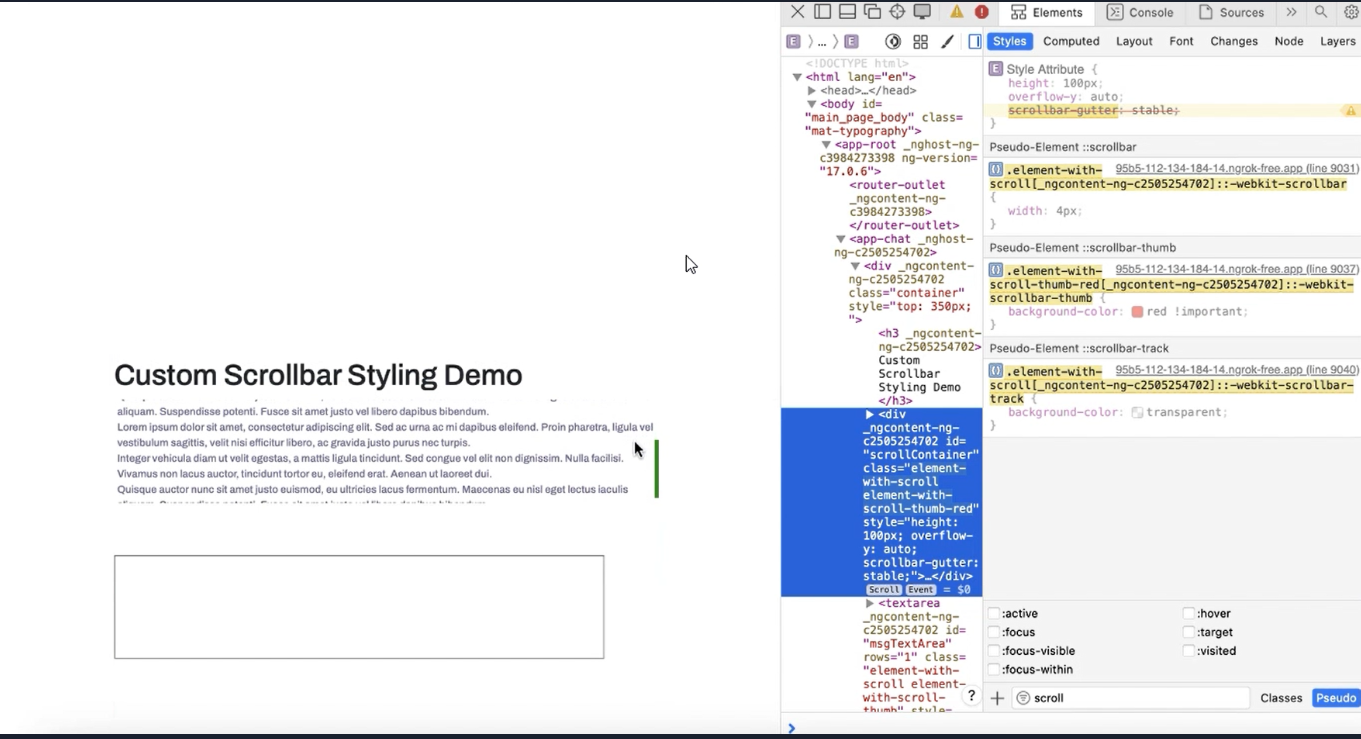Click the pencil icon near the breadcrumb bar
The image size is (1361, 739).
(948, 41)
